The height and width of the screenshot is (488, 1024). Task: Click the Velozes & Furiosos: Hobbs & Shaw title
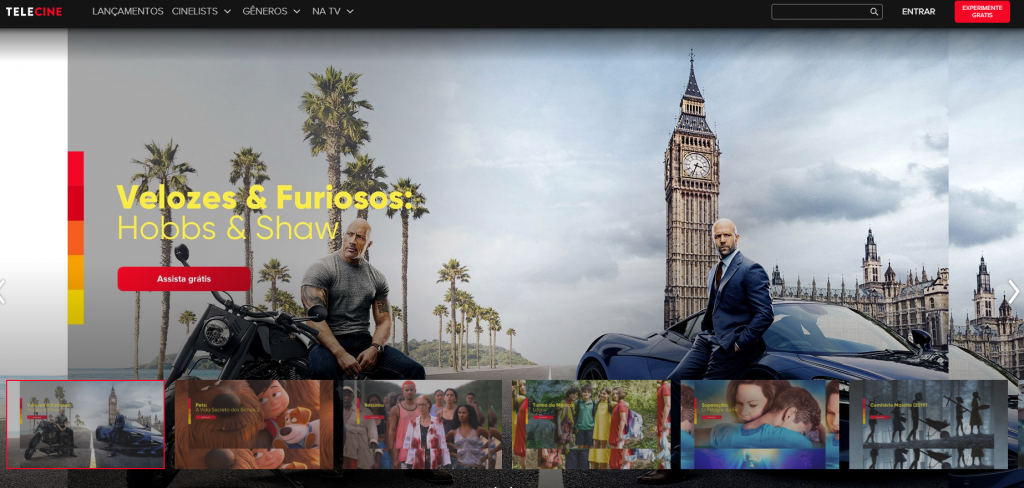pyautogui.click(x=264, y=212)
